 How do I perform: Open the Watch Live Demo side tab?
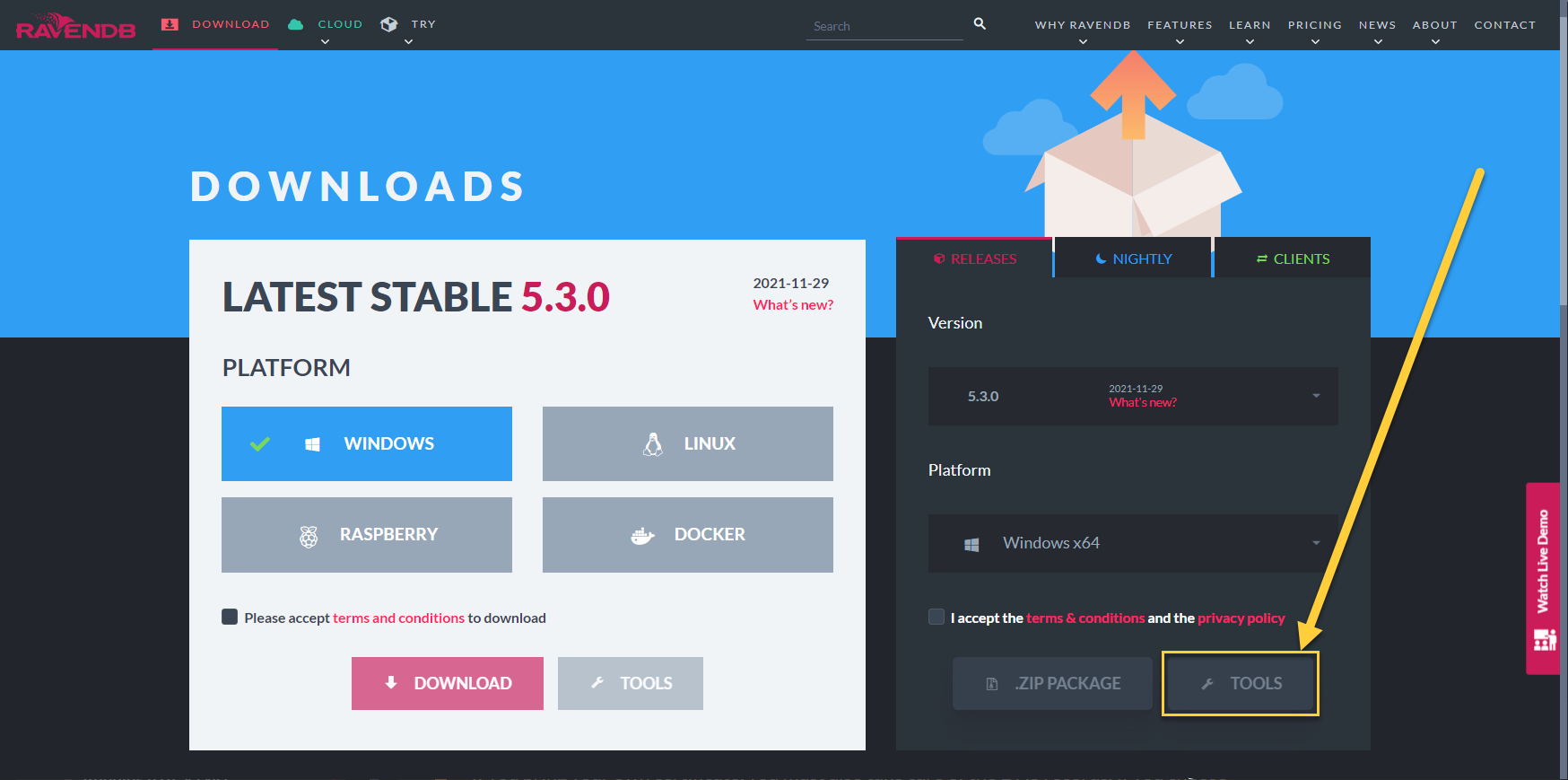[x=1543, y=579]
